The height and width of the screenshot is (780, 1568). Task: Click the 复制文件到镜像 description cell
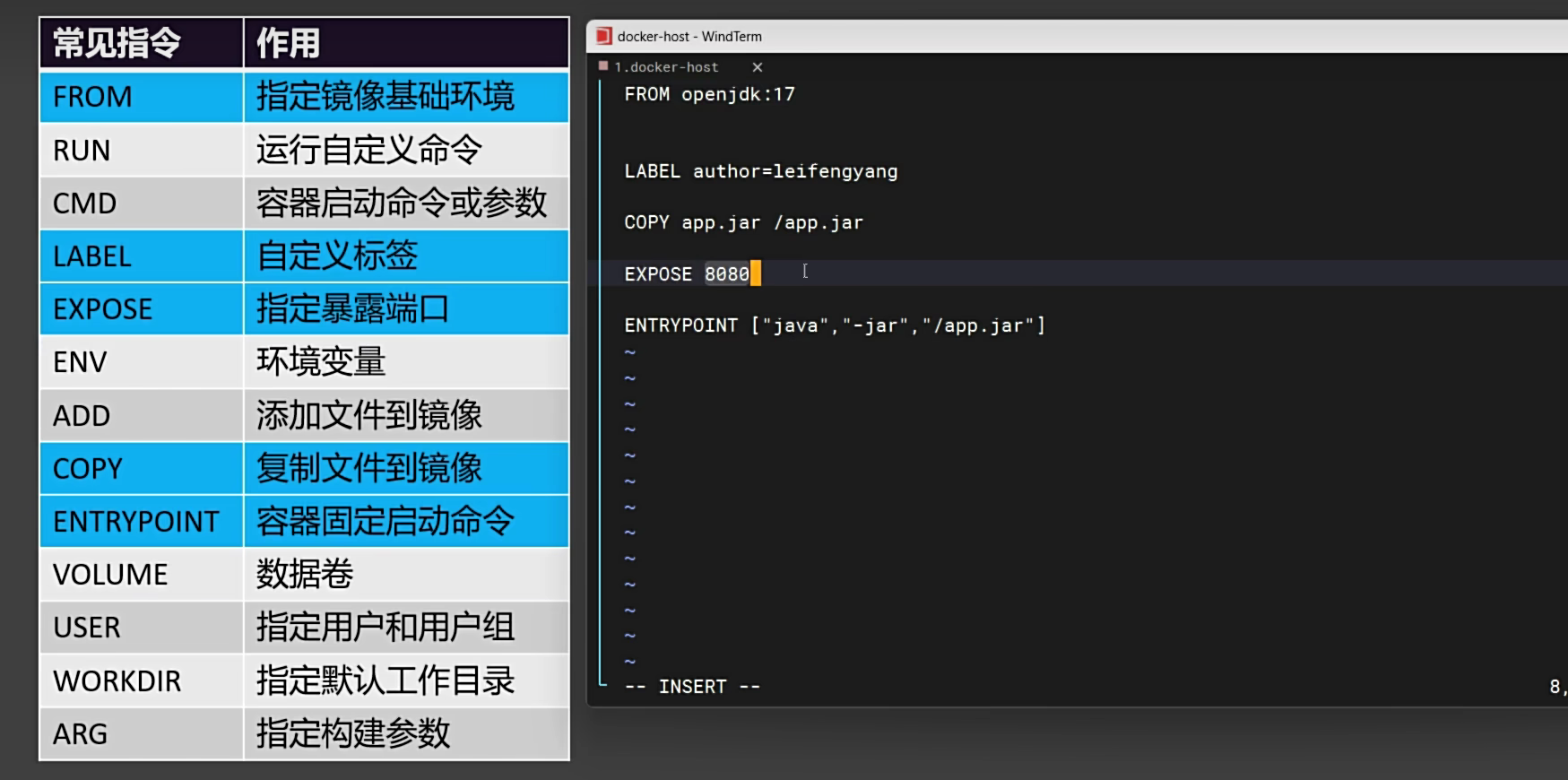coord(406,469)
